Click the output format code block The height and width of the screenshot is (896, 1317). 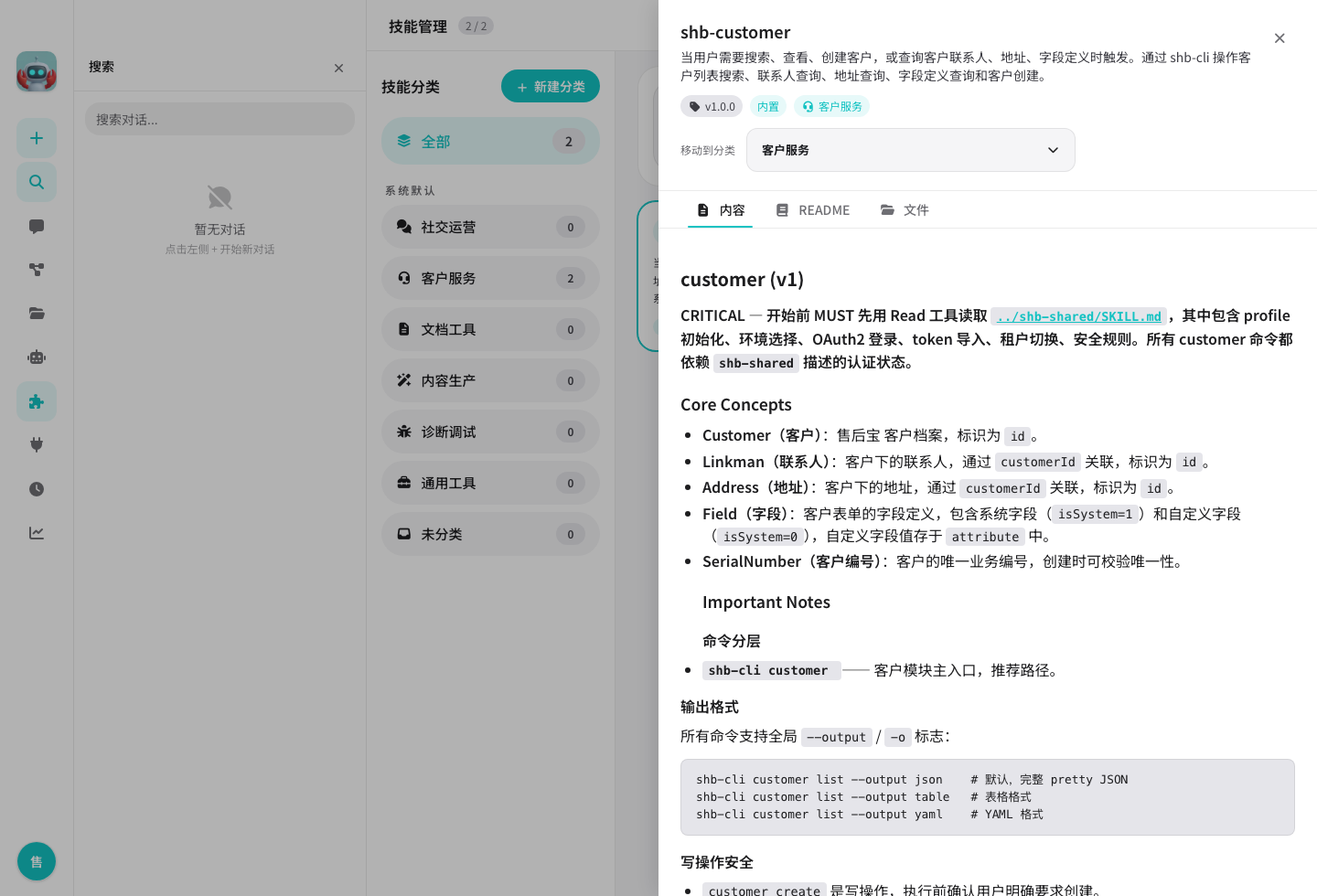tap(988, 797)
